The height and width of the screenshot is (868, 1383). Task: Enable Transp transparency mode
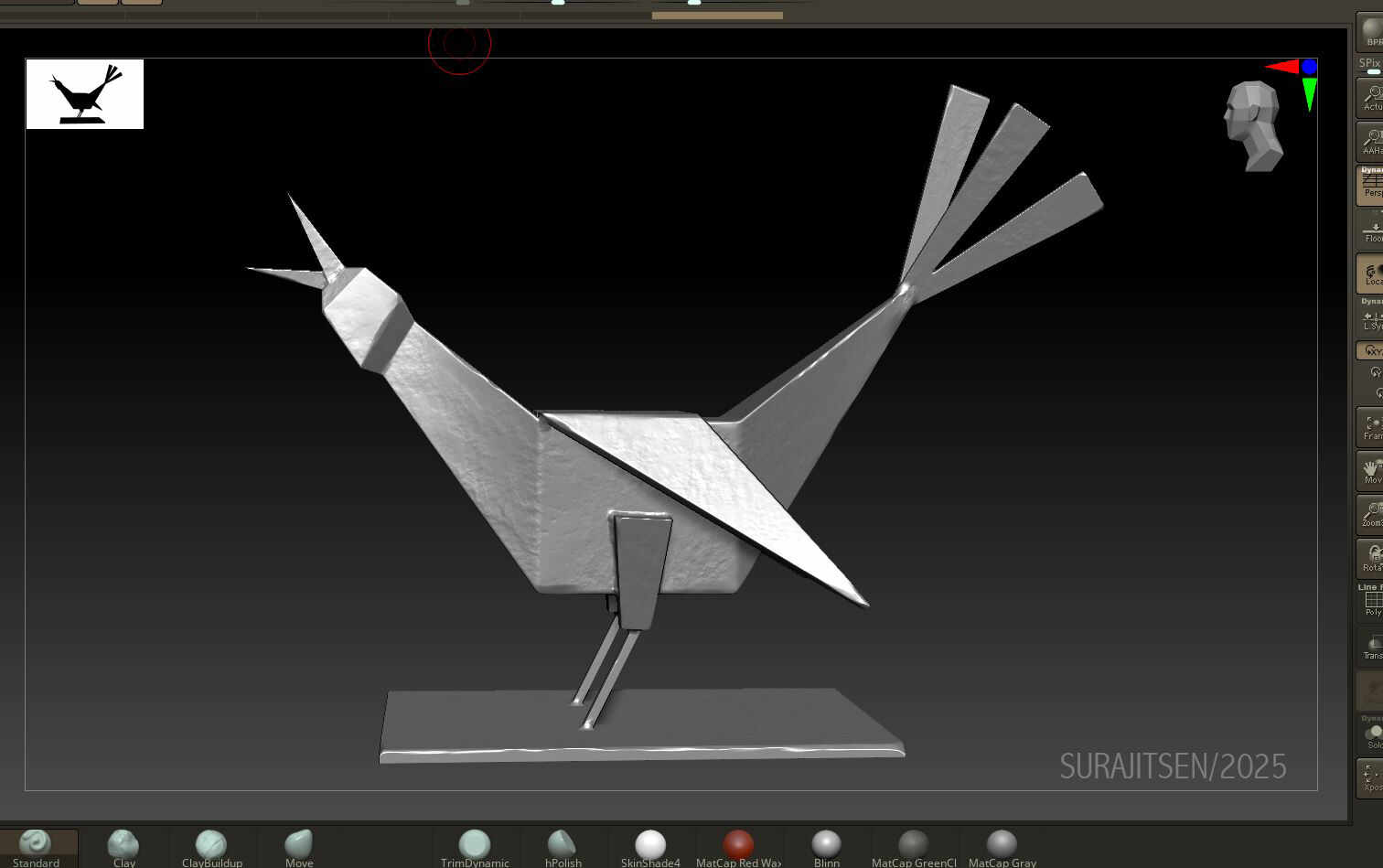tap(1371, 648)
